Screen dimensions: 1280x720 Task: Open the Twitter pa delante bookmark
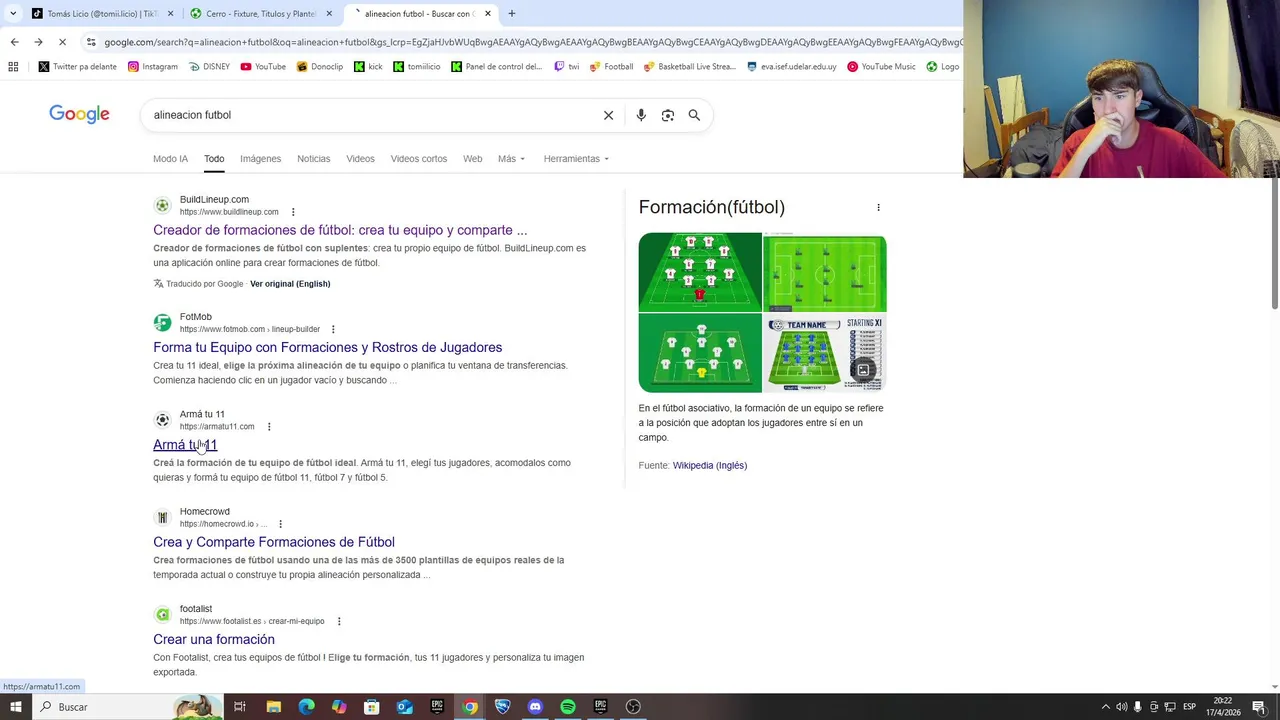point(78,67)
